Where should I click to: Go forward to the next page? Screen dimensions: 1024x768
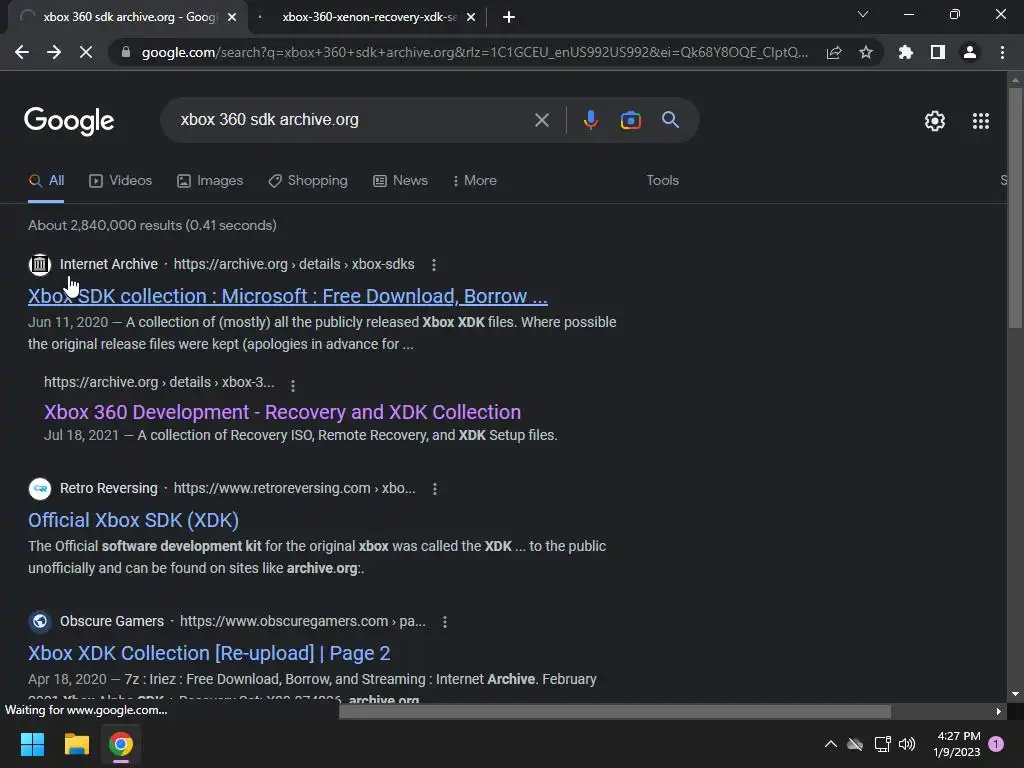[54, 52]
